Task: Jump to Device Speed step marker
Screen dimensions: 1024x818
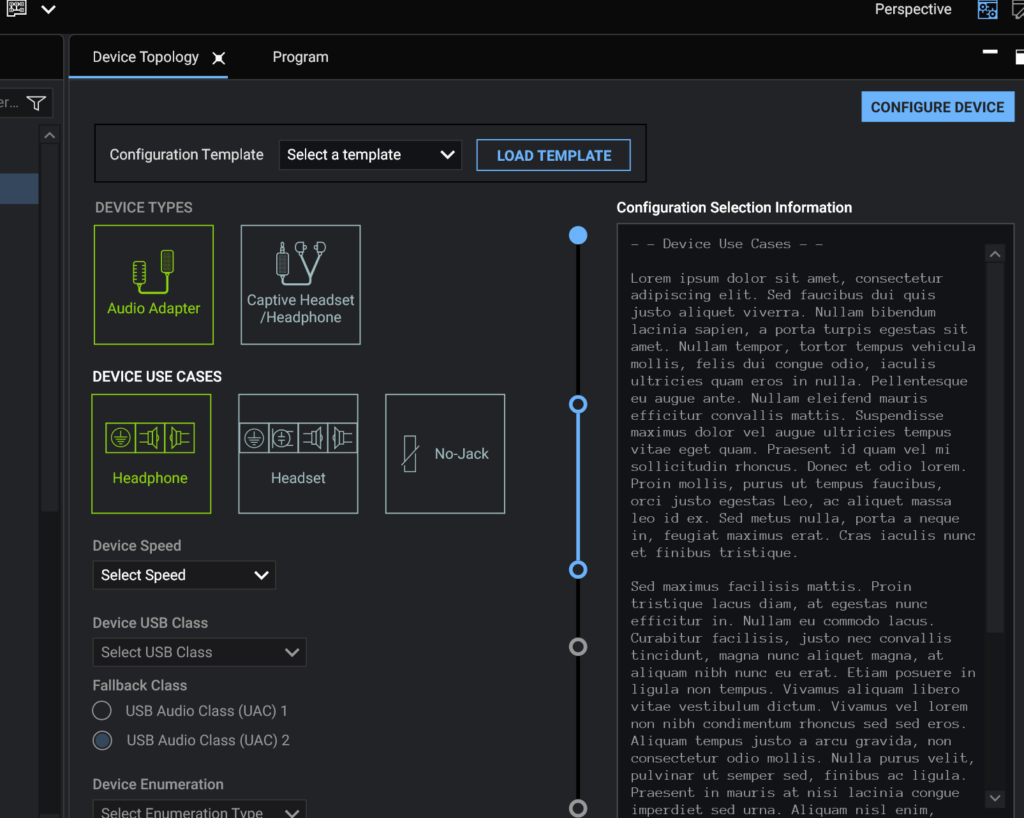Action: [578, 570]
